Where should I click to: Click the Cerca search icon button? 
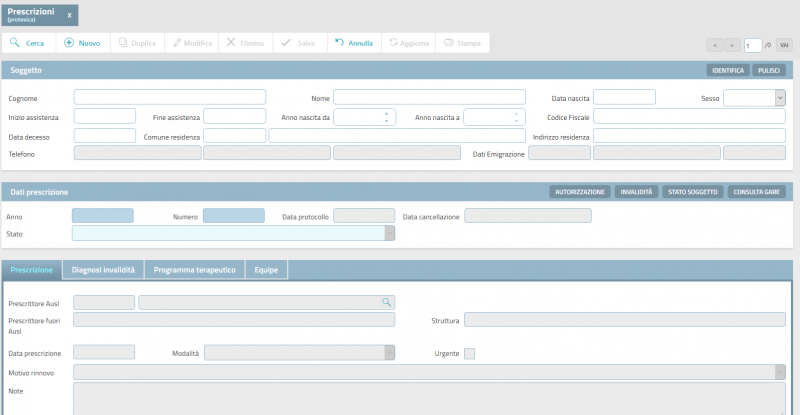[x=16, y=43]
